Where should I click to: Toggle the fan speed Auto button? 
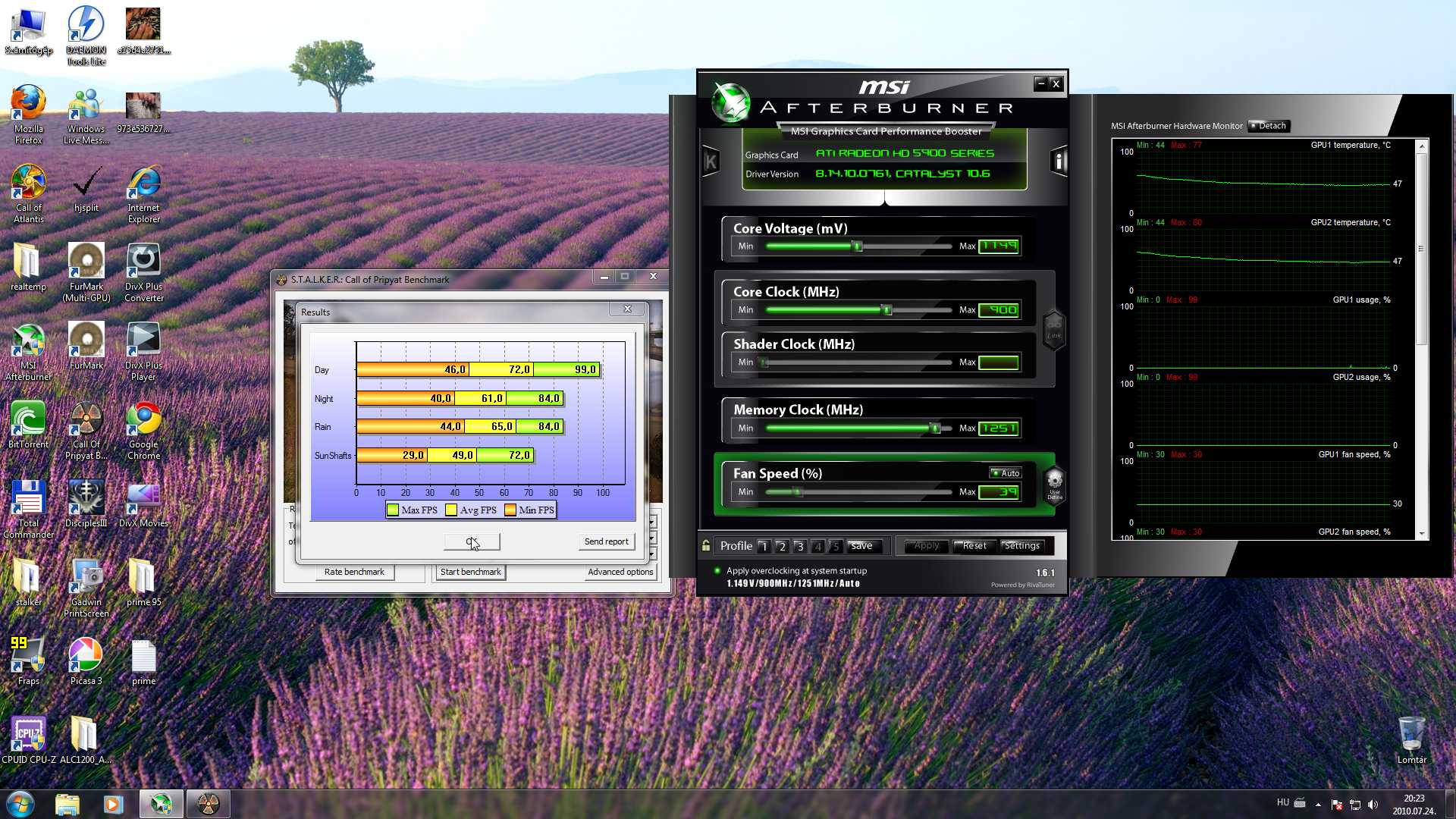[x=1006, y=473]
